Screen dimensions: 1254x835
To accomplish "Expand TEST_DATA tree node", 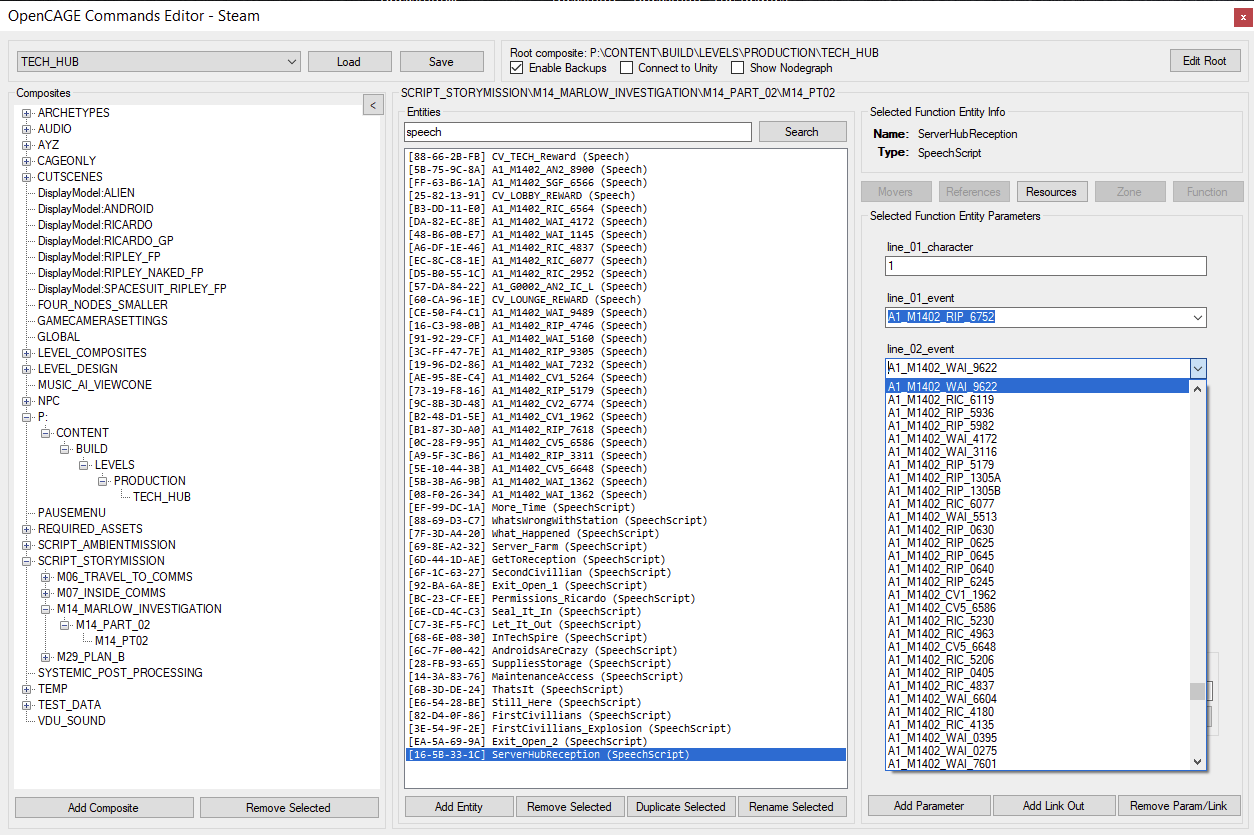I will point(27,705).
